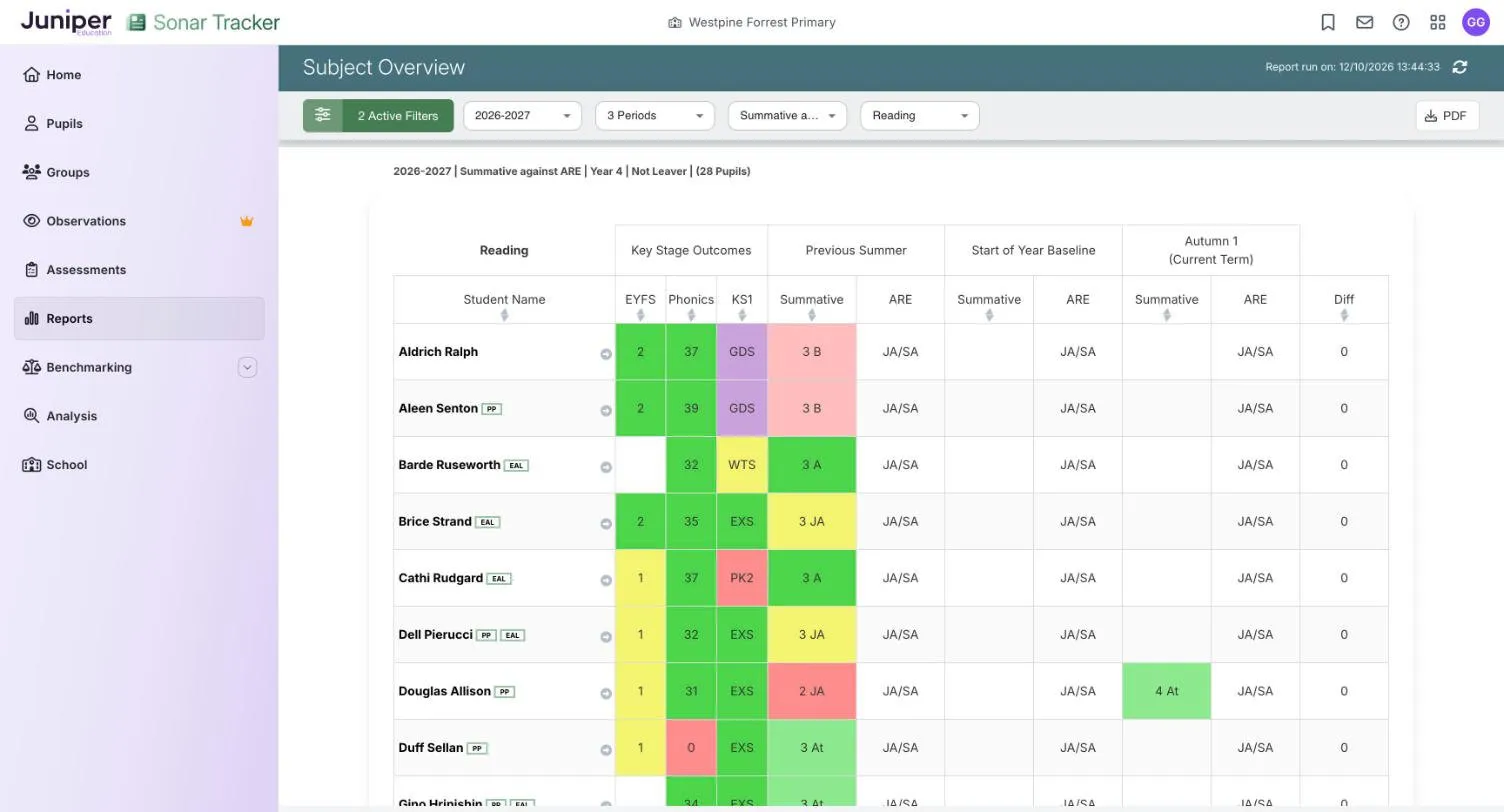Go to Home in sidebar
This screenshot has height=812, width=1504.
click(x=139, y=75)
